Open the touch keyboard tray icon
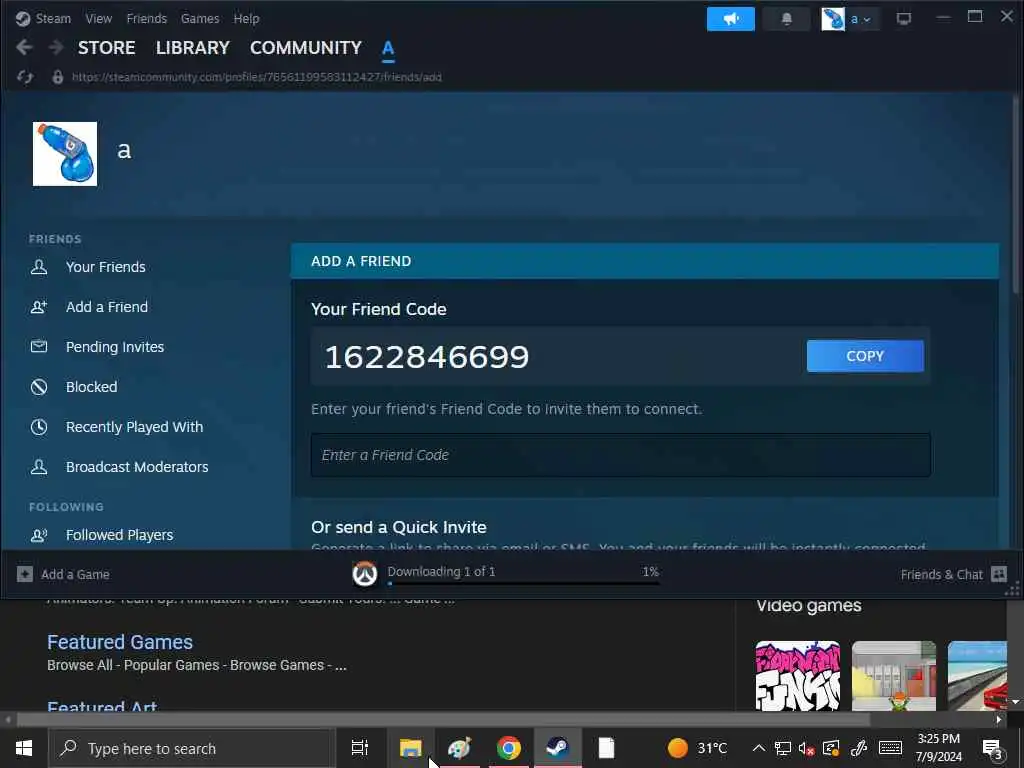This screenshot has height=768, width=1024. tap(890, 748)
